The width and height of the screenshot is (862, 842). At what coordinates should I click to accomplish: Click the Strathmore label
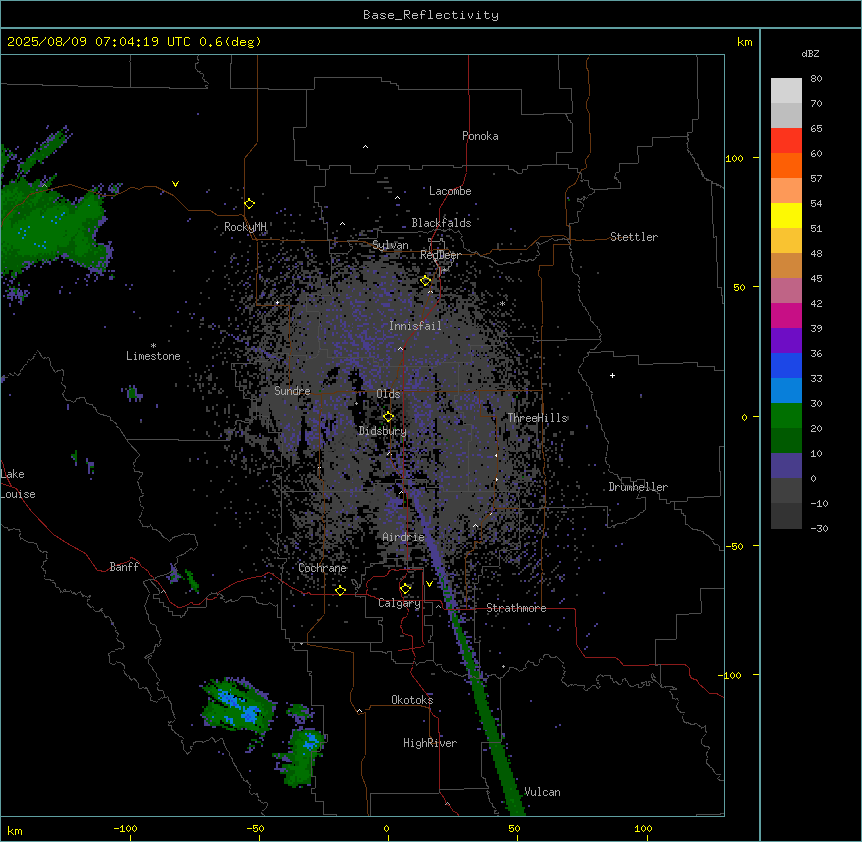[516, 608]
